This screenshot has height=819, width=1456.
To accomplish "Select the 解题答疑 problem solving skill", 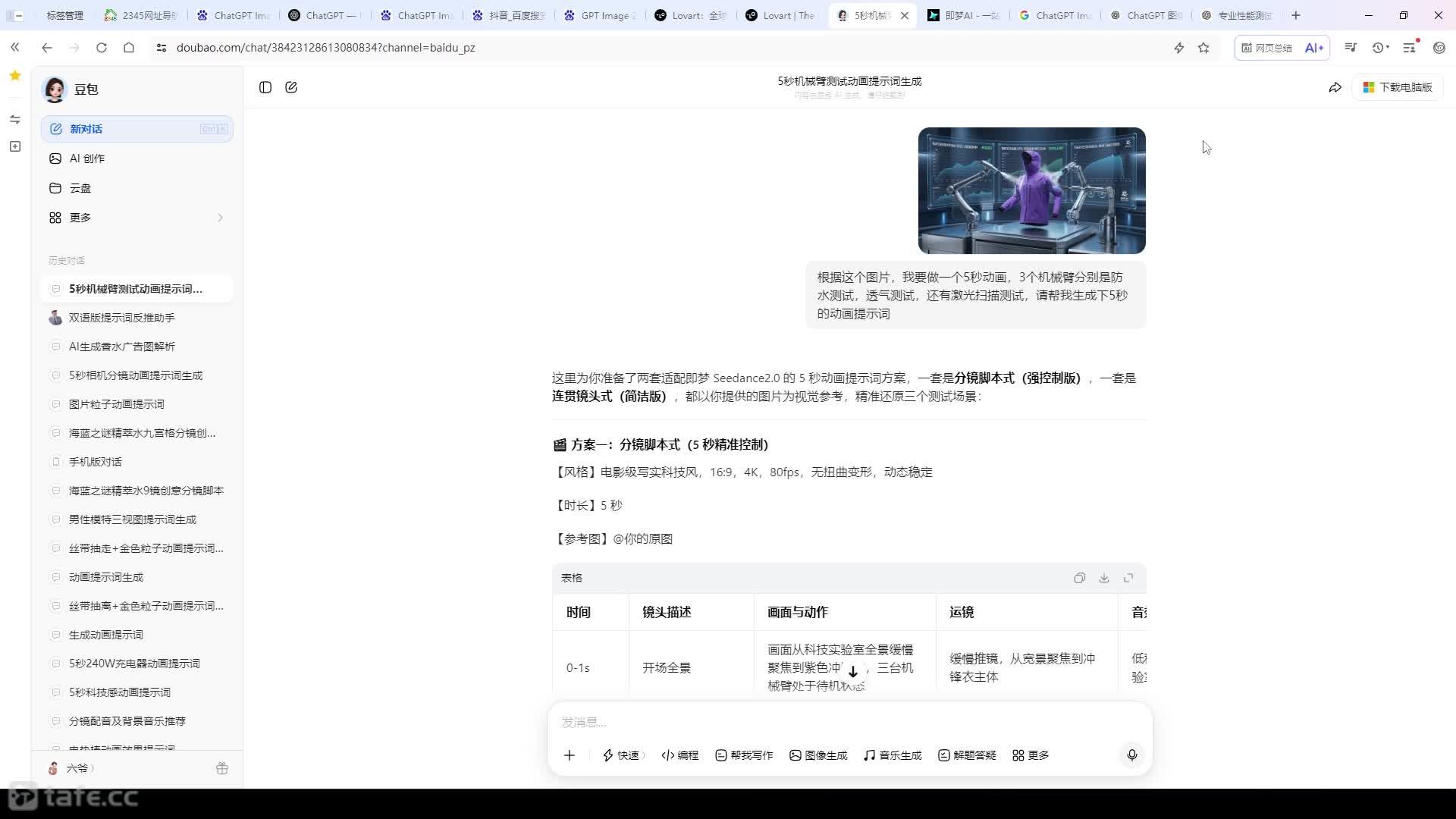I will click(x=967, y=755).
